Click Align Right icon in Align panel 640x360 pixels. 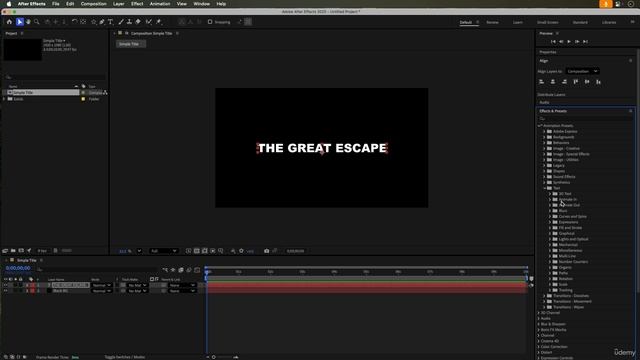click(x=564, y=82)
